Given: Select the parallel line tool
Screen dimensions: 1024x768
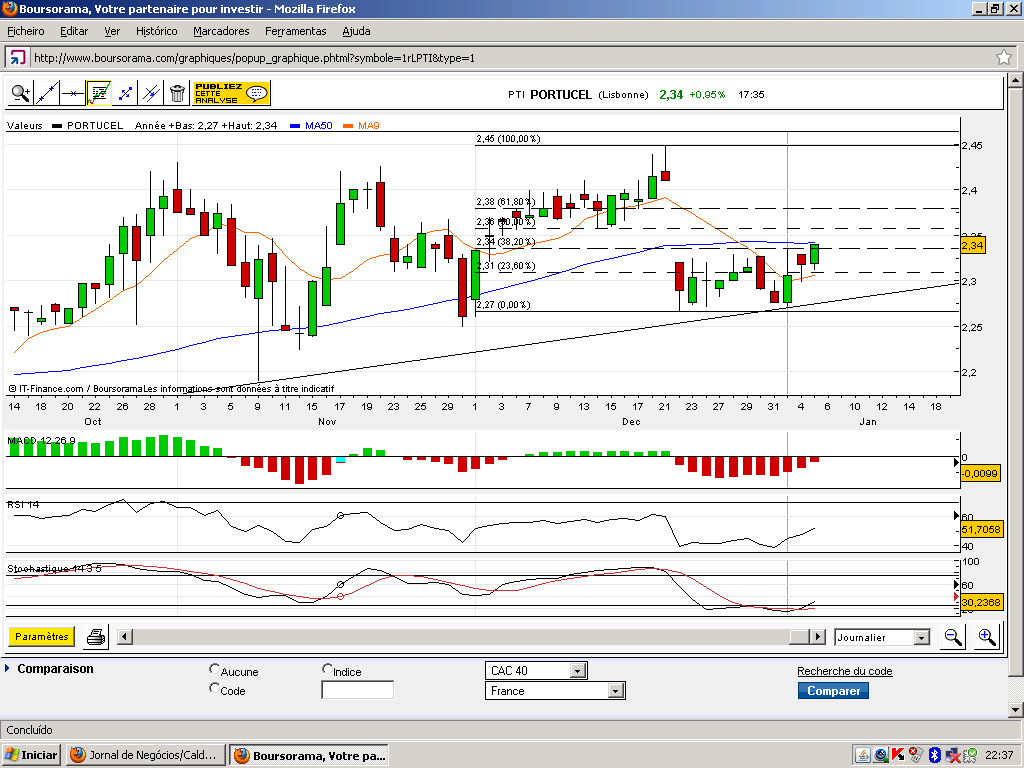Looking at the screenshot, I should (x=151, y=93).
